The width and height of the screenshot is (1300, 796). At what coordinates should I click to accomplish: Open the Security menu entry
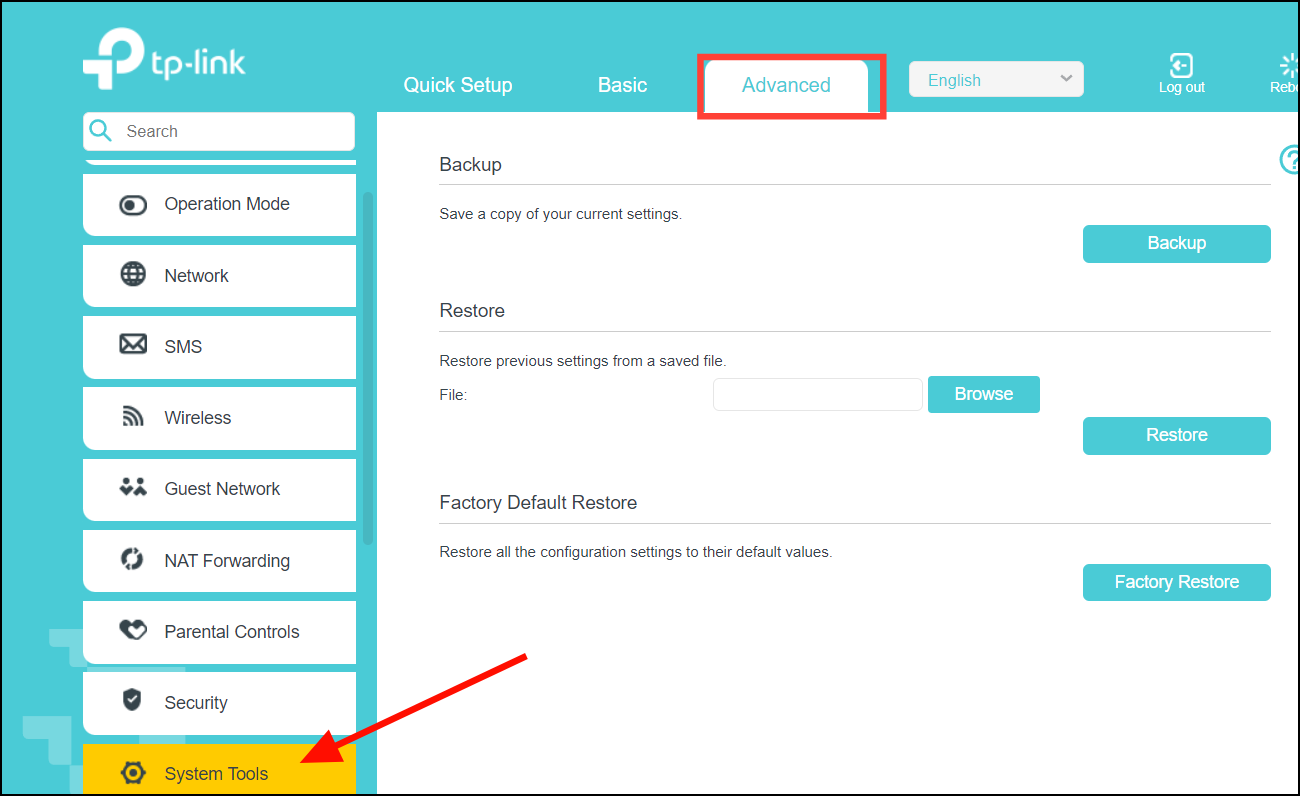[x=219, y=703]
